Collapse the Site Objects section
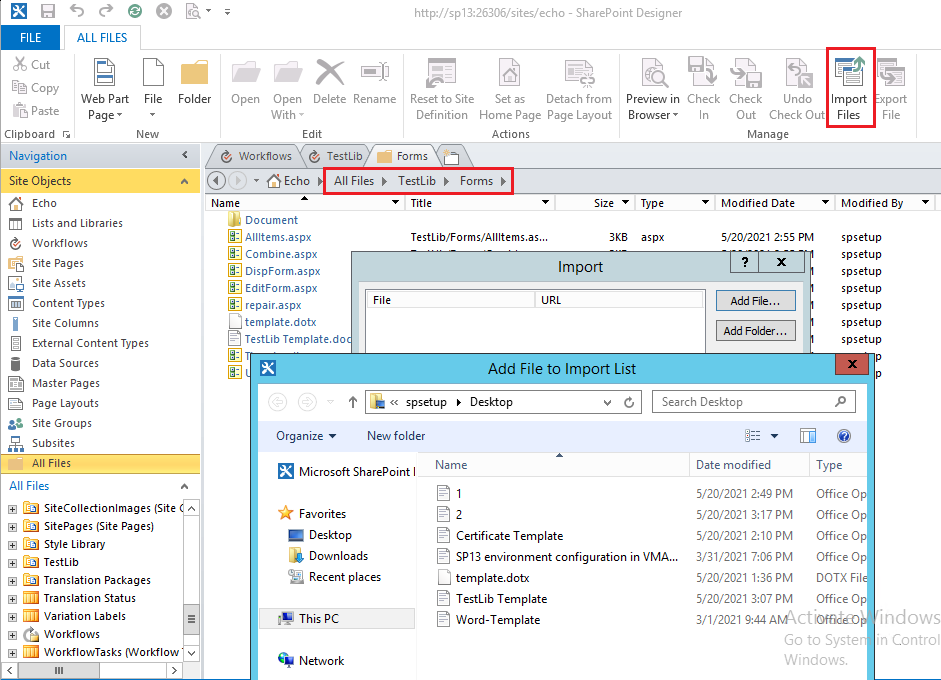This screenshot has width=941, height=680. [184, 181]
